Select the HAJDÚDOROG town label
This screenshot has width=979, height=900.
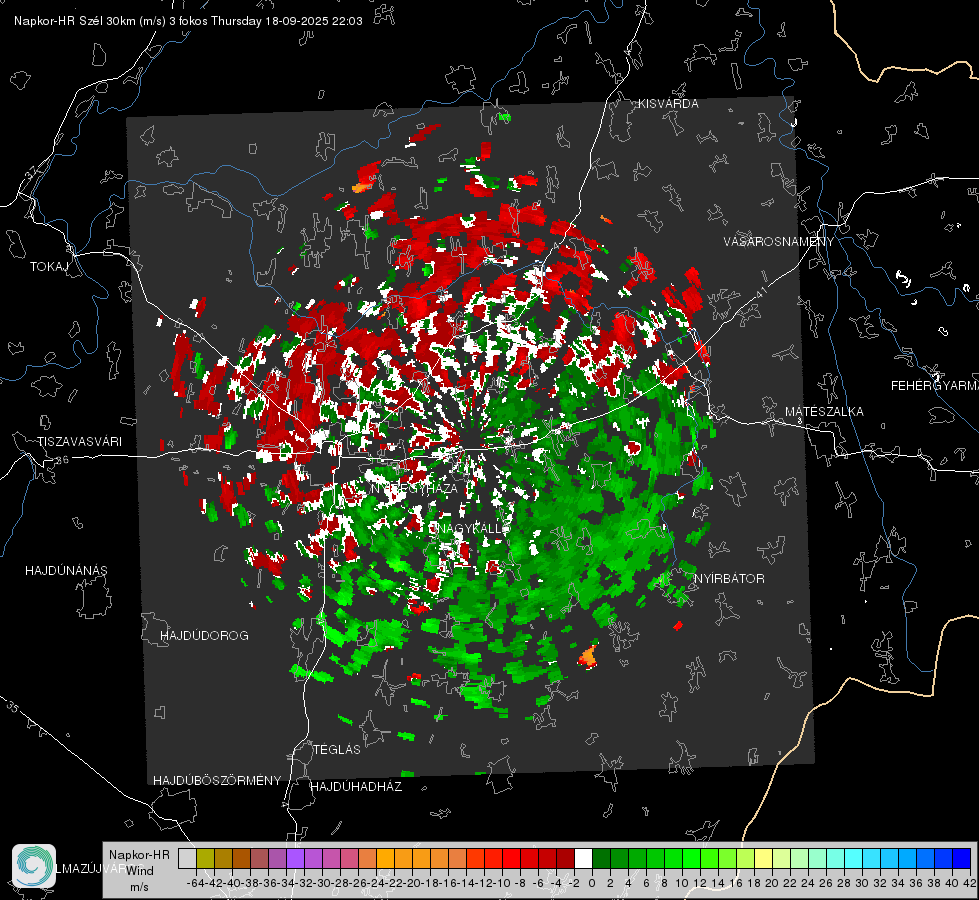204,636
